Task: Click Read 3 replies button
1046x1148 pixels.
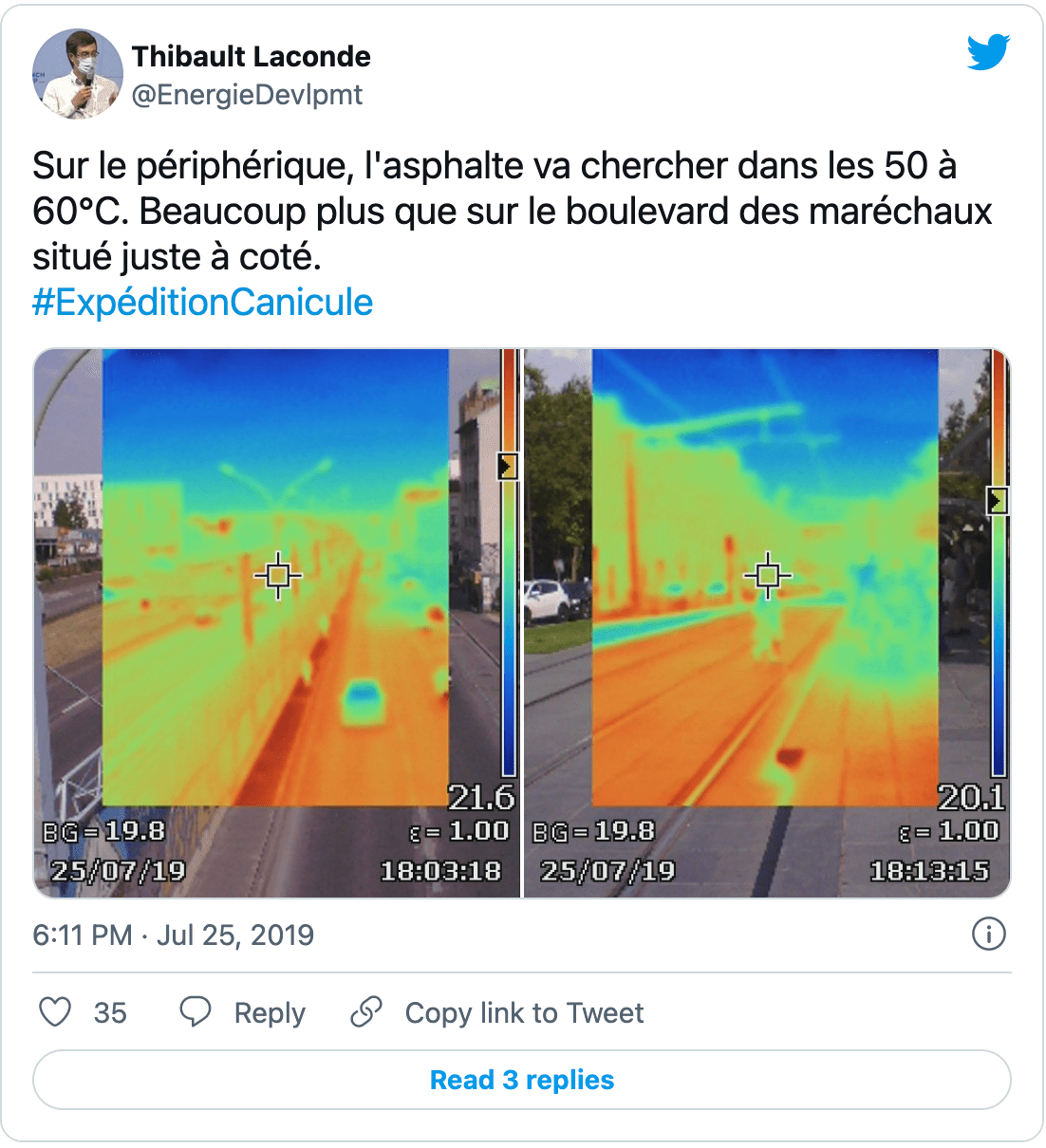Action: click(522, 1080)
